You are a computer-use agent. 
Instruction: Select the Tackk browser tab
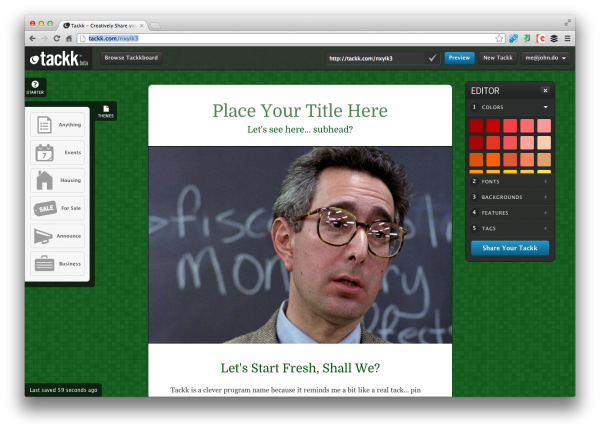[103, 26]
